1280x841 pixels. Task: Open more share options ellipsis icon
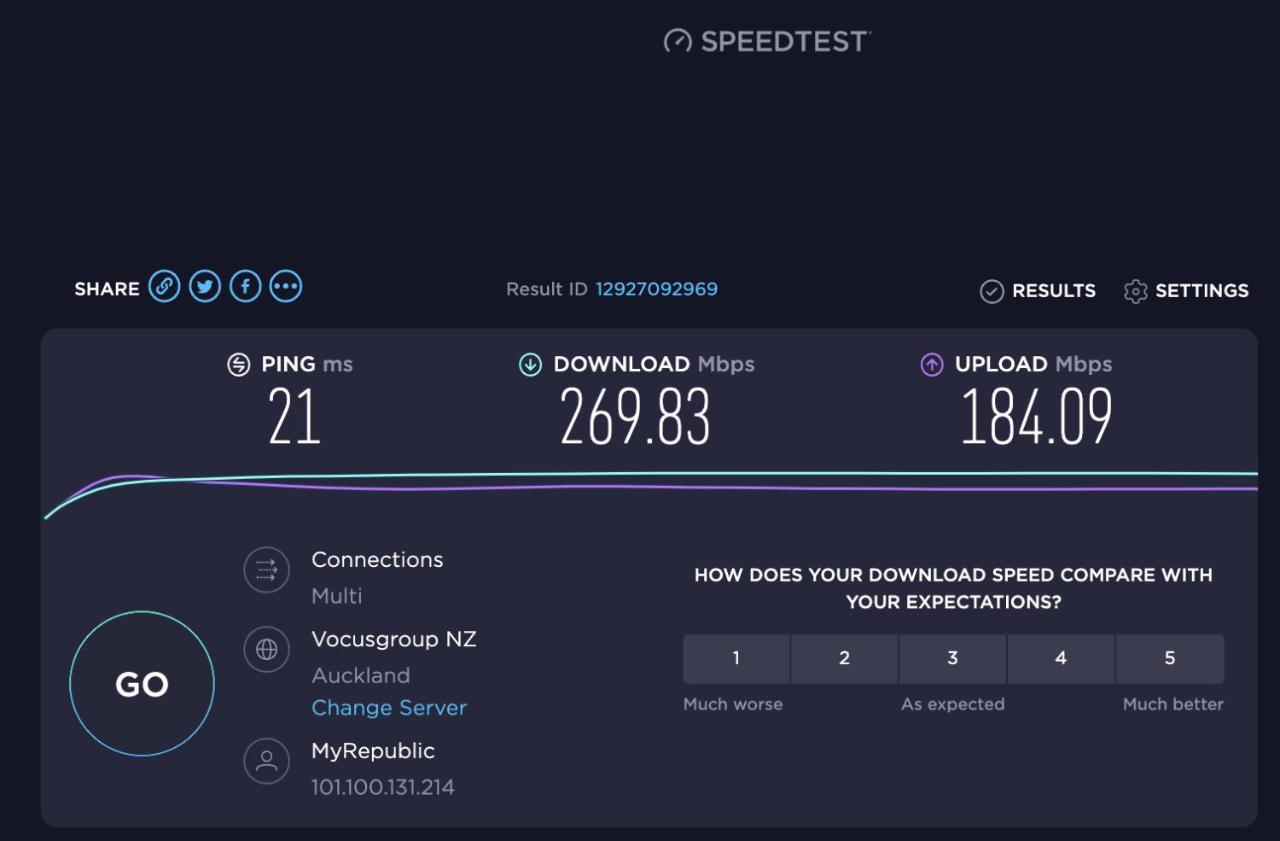pos(286,287)
